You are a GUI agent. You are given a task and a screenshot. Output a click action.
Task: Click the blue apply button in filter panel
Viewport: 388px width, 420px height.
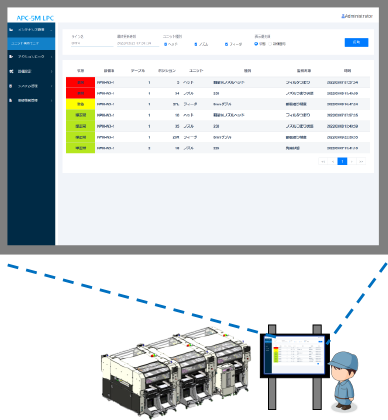point(356,42)
